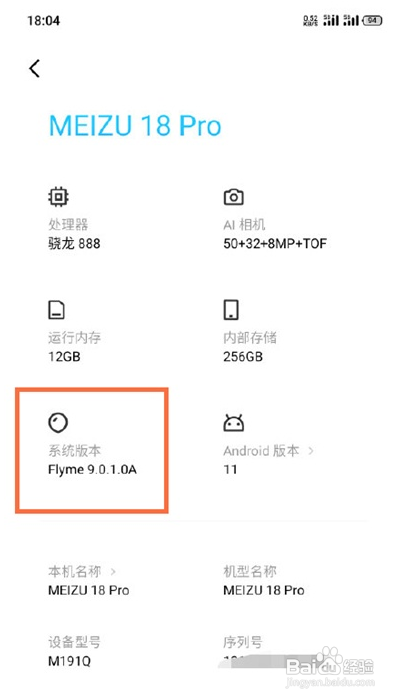Tap the 序列号 serial number label

tap(242, 643)
